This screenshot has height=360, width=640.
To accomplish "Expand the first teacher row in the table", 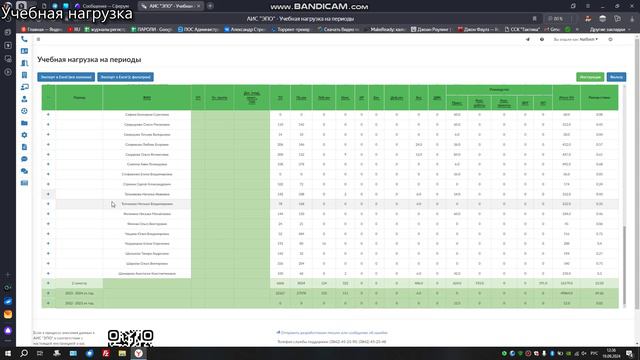I will coord(48,114).
